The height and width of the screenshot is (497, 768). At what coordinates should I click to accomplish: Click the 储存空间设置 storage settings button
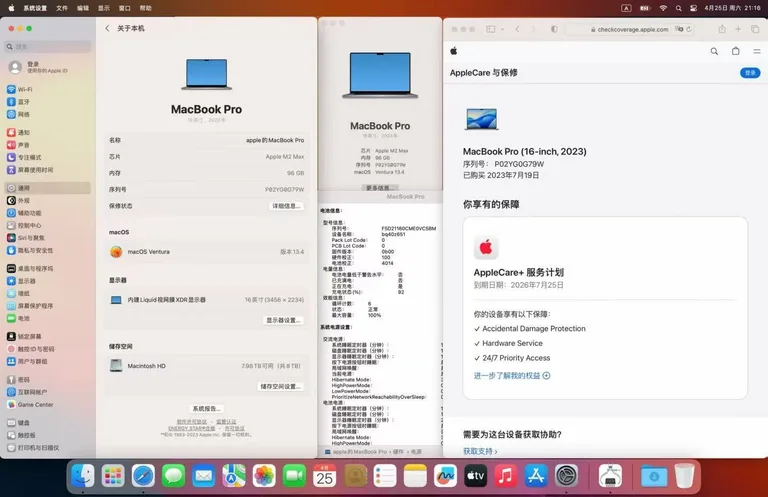281,386
